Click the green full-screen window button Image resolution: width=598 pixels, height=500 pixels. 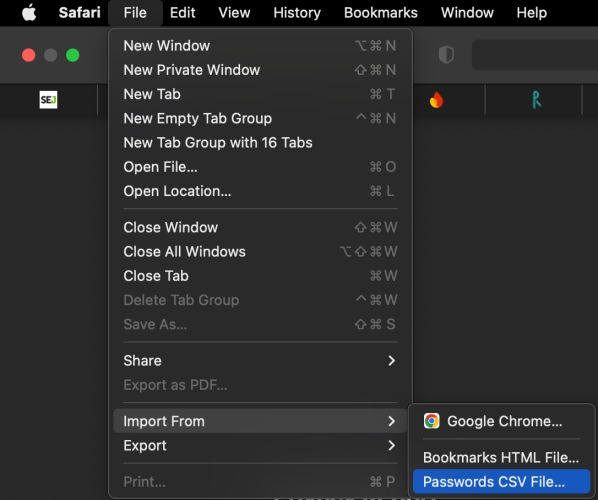tap(72, 55)
